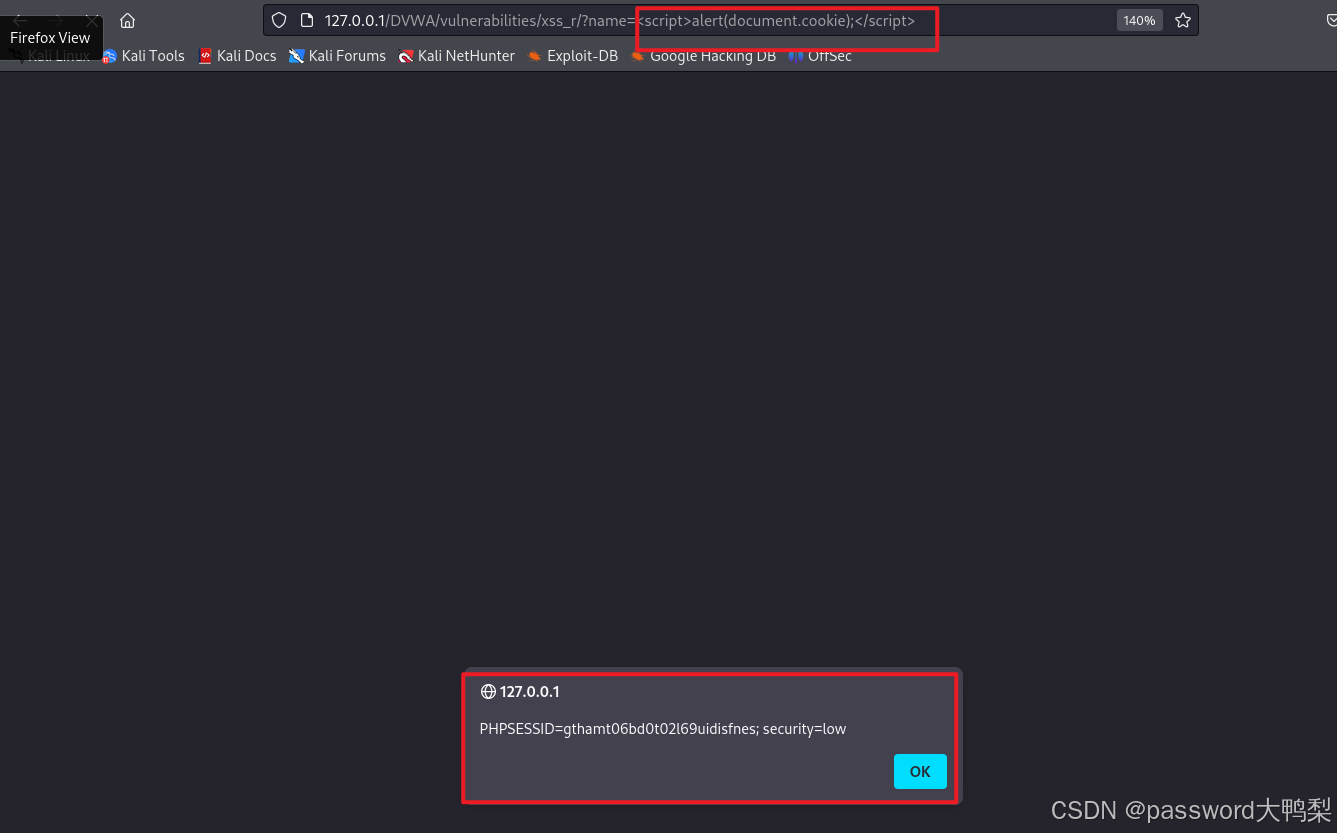Open the Exploit-DB bookmark
This screenshot has height=833, width=1337.
pos(573,56)
